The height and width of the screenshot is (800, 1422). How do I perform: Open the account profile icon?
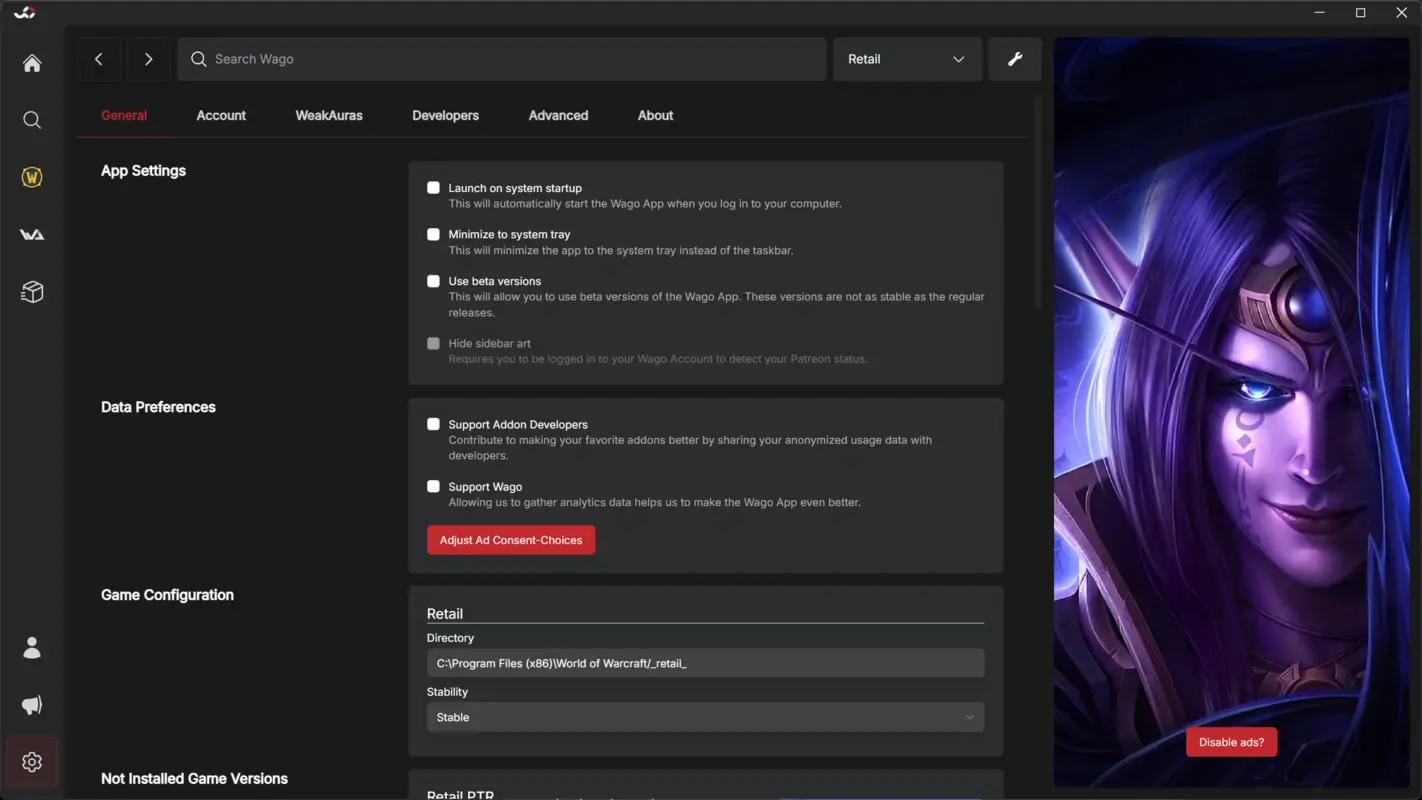tap(31, 647)
